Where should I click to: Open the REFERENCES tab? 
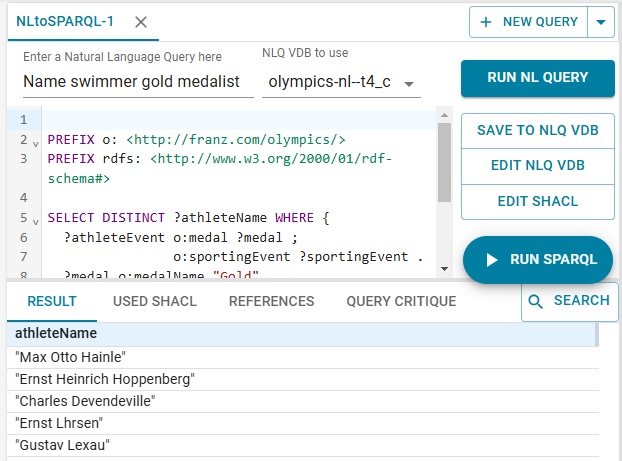click(x=271, y=302)
